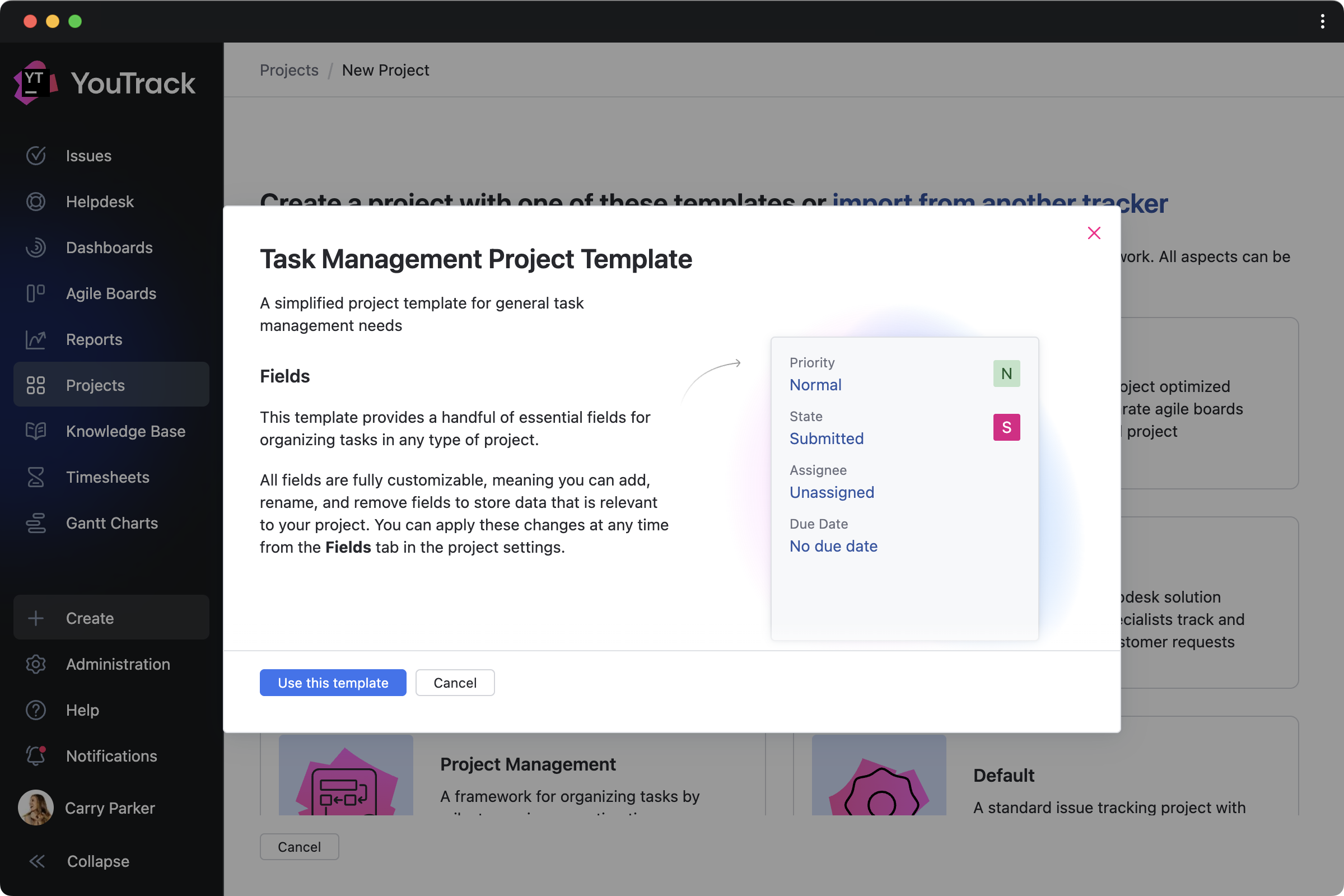Select Reports label in sidebar
Viewport: 1344px width, 896px height.
94,339
